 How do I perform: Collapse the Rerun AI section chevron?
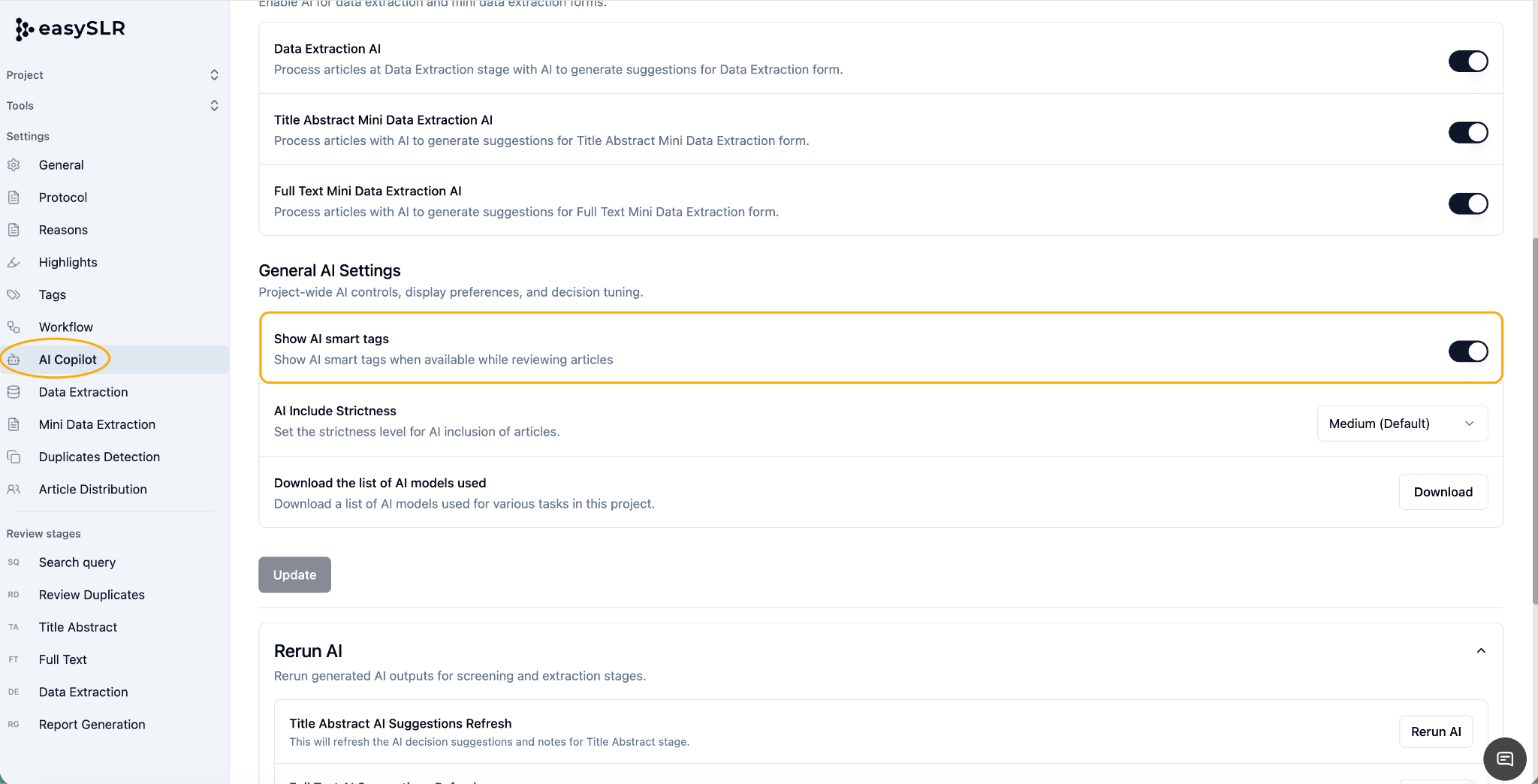1481,651
